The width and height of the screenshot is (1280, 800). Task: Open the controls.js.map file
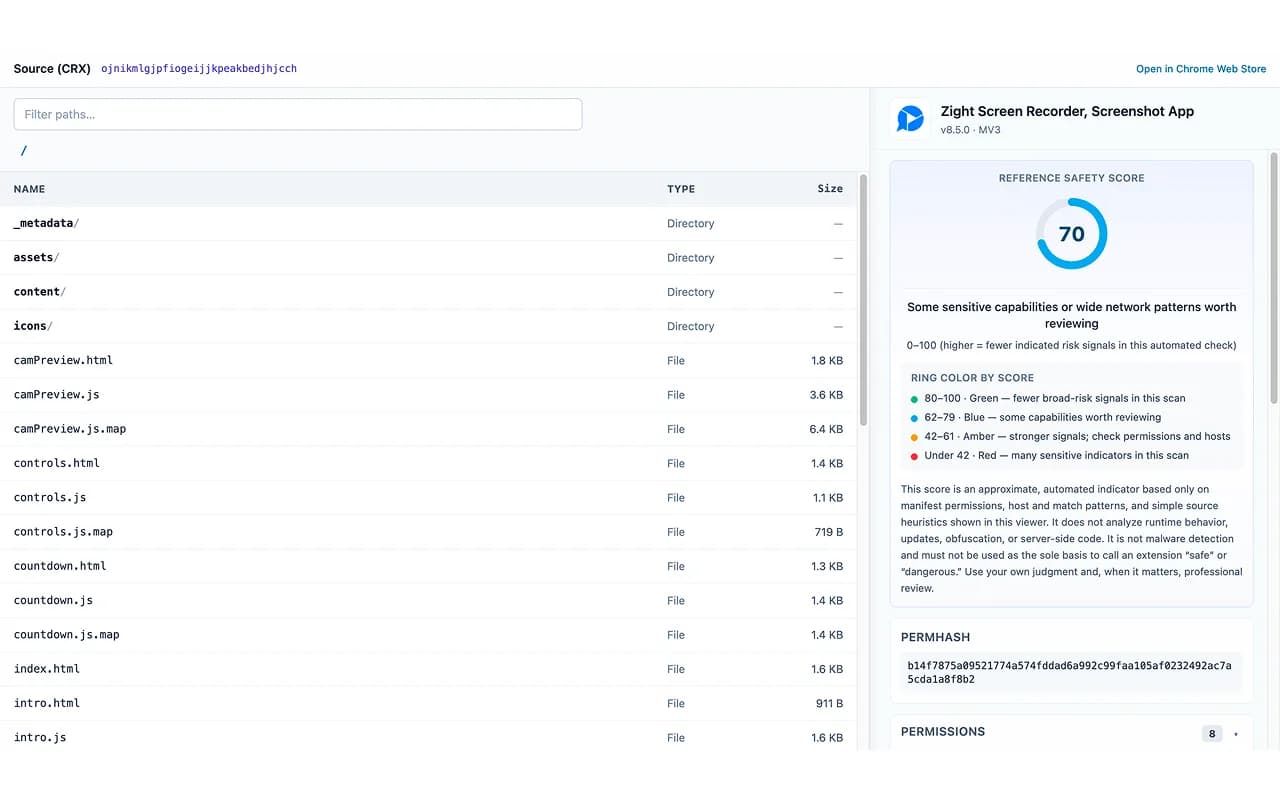pyautogui.click(x=63, y=532)
